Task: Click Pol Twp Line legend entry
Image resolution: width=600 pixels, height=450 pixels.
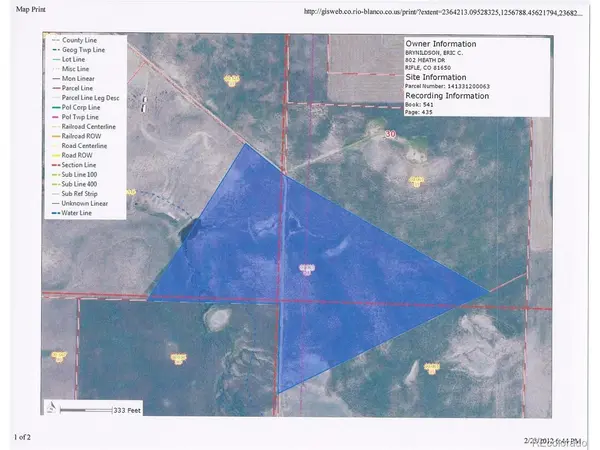Action: [75, 117]
